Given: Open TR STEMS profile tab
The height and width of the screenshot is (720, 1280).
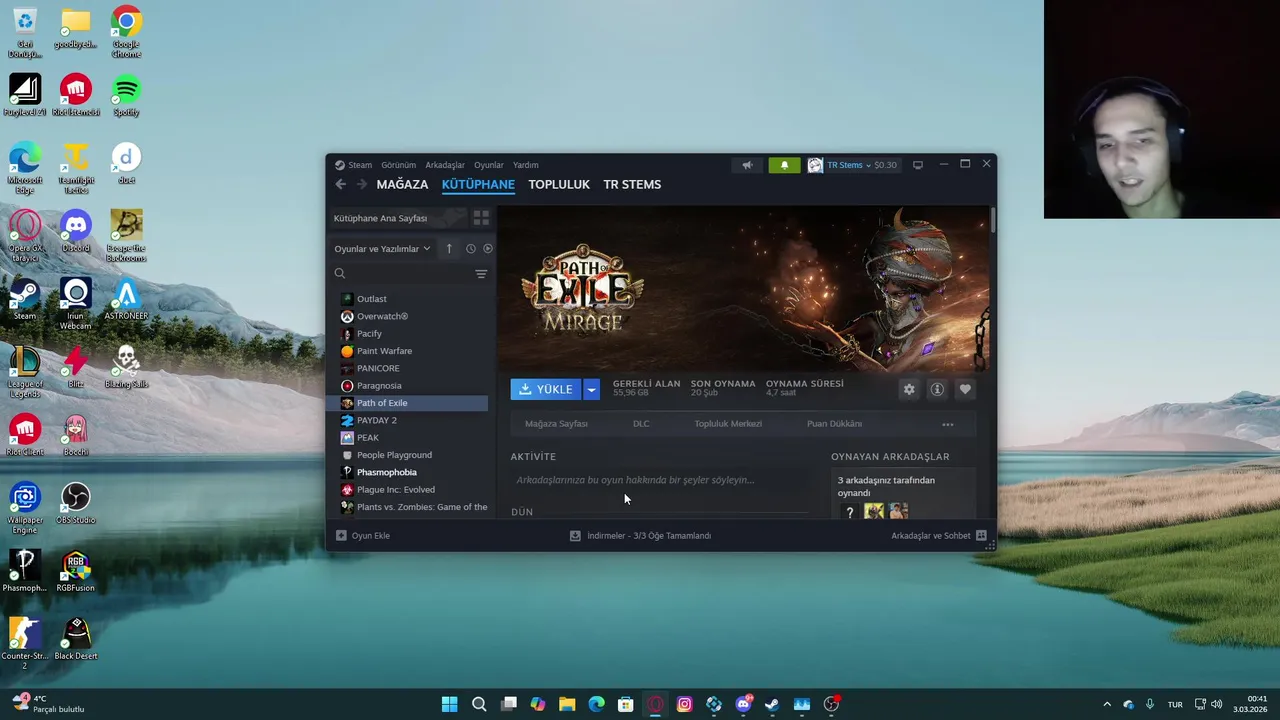Looking at the screenshot, I should pyautogui.click(x=632, y=184).
